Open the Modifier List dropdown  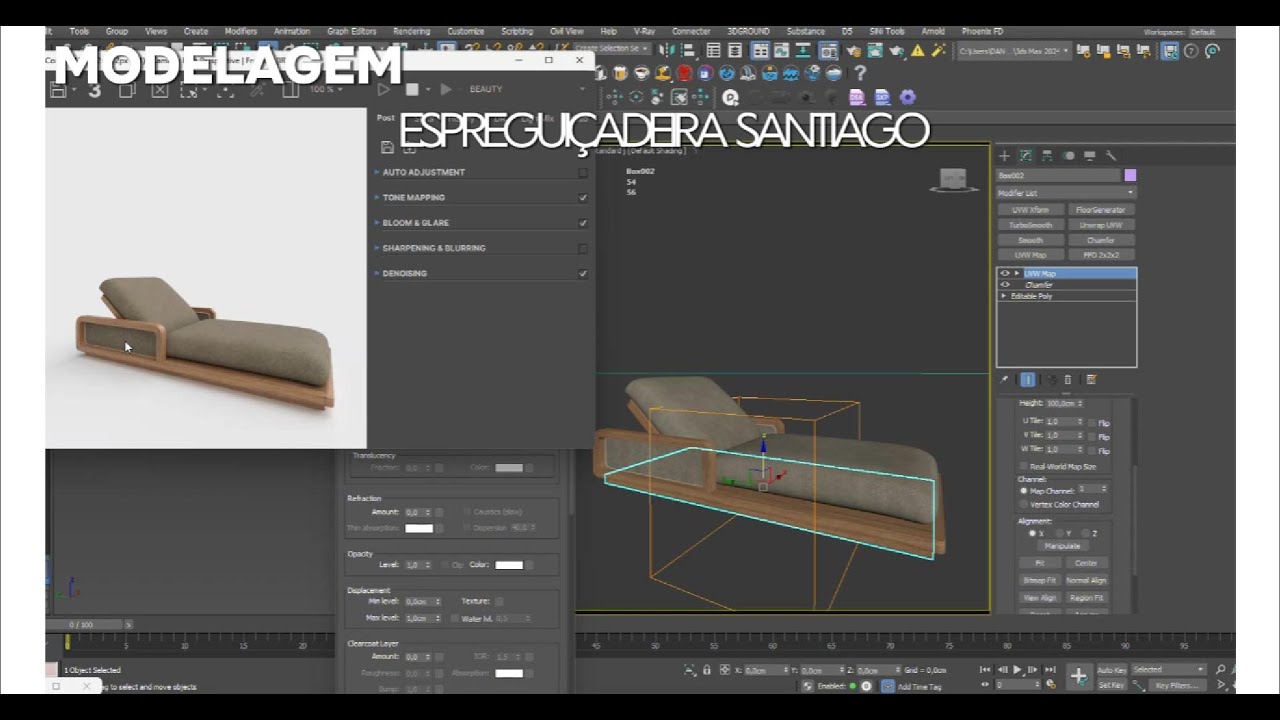[x=1066, y=193]
